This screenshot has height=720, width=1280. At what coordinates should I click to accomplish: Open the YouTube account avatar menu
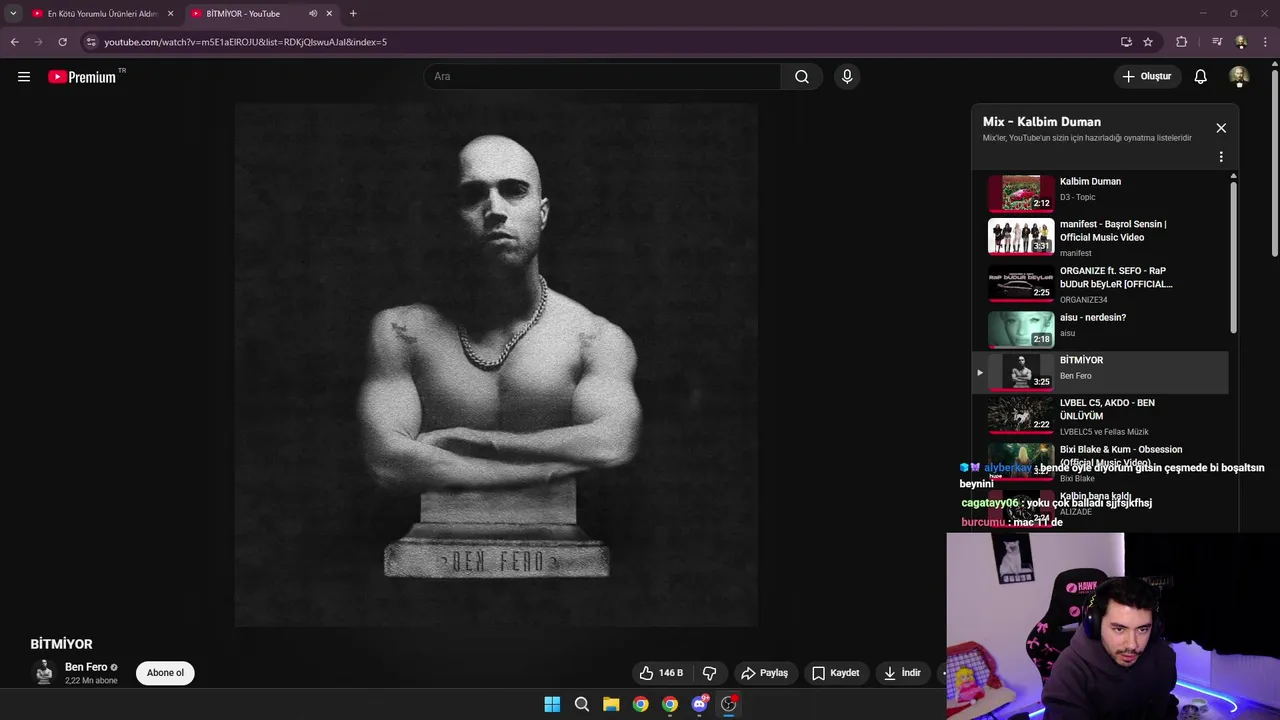point(1239,77)
